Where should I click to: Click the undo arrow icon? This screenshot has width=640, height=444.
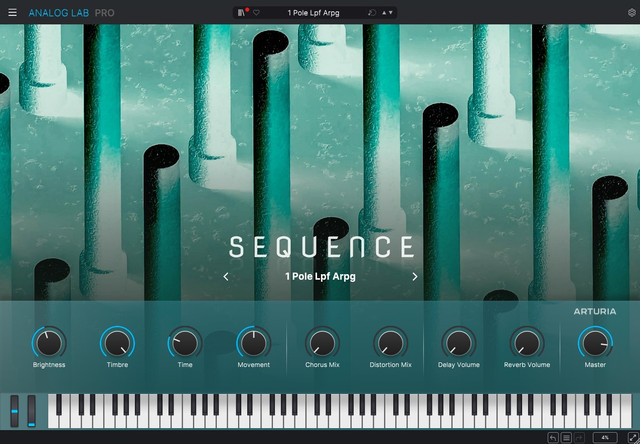coord(553,438)
